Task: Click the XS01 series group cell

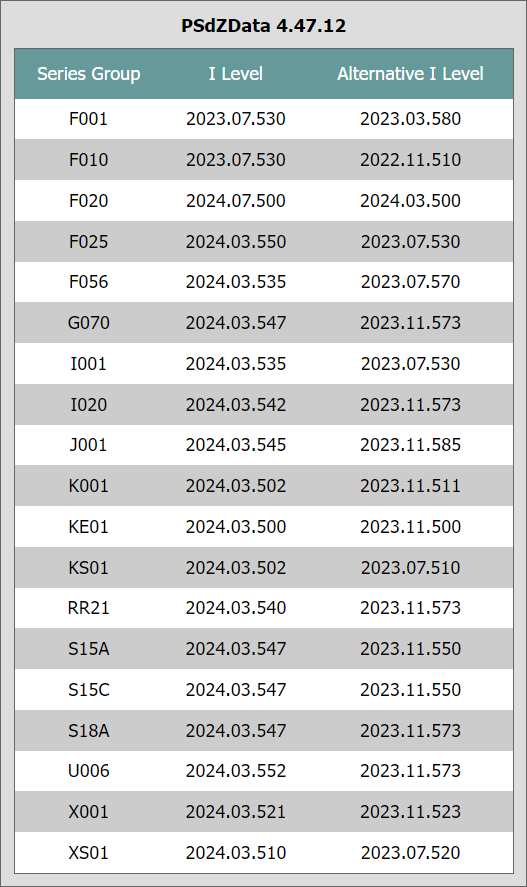Action: (x=89, y=852)
